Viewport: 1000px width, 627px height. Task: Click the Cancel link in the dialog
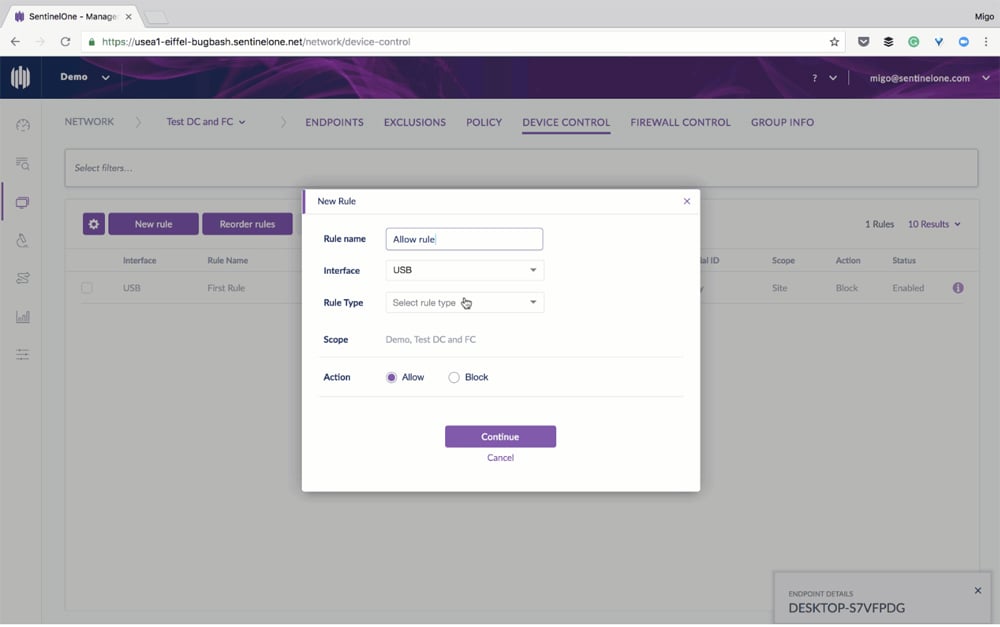pyautogui.click(x=500, y=457)
